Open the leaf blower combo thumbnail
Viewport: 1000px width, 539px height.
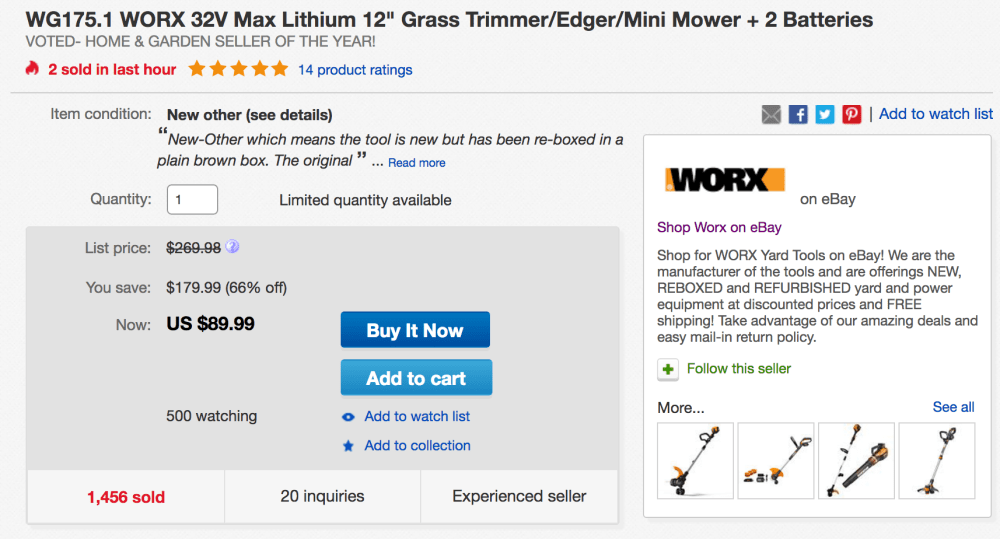tap(856, 460)
